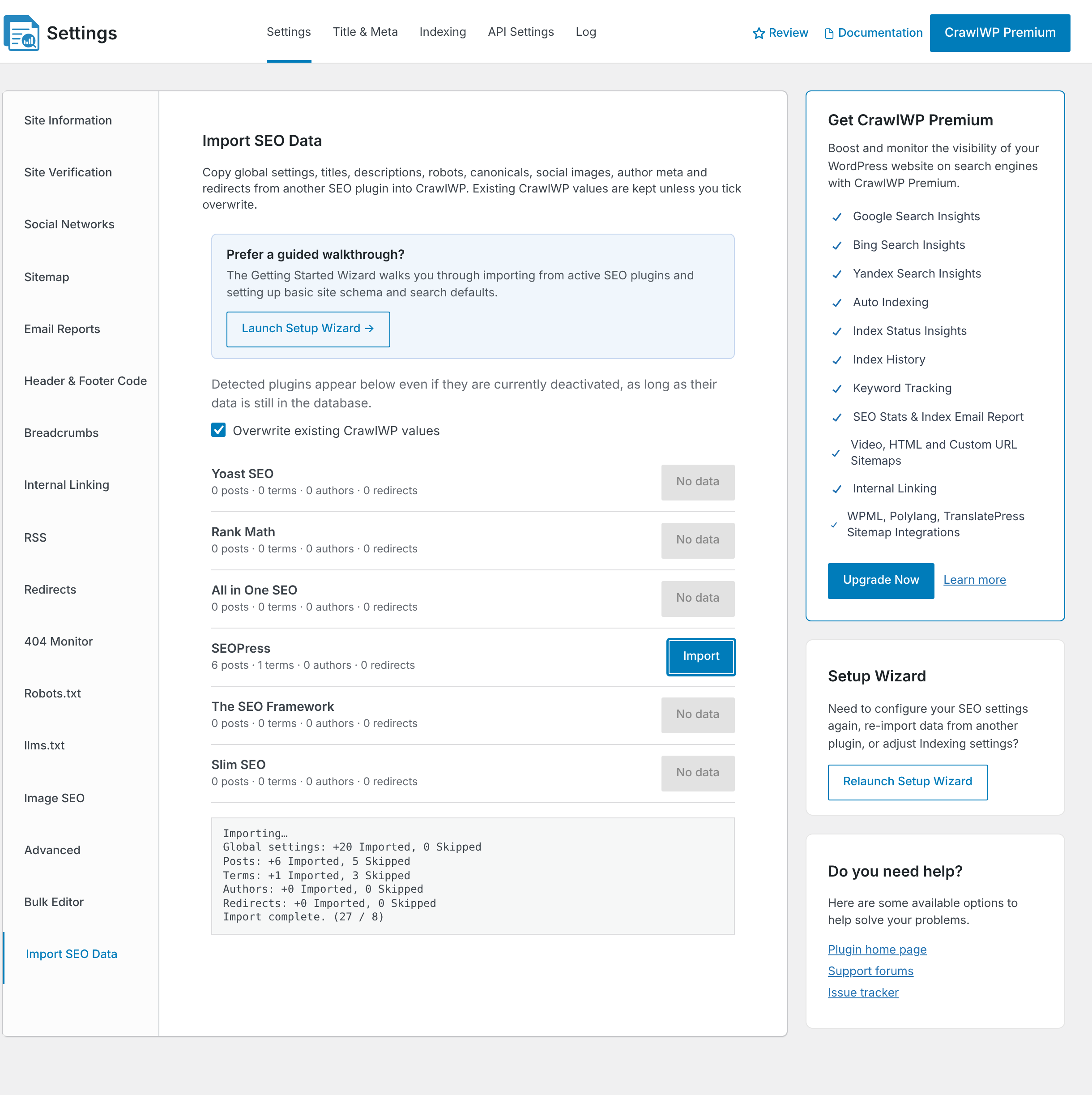Toggle Overwrite existing CrawlWP values checkbox
1092x1095 pixels.
(x=218, y=430)
